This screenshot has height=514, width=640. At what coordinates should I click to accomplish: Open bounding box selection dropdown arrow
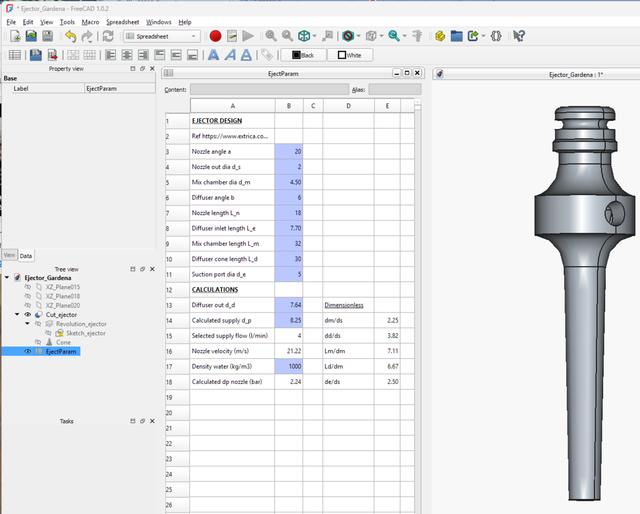381,36
